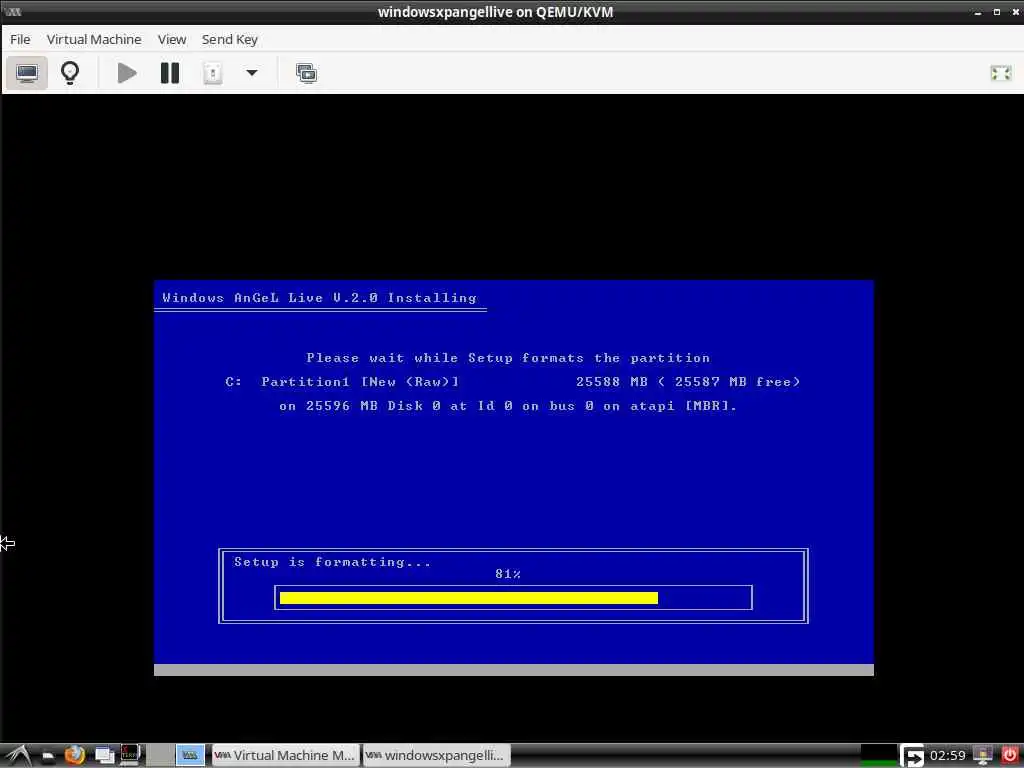Click the minimize all windows icon

click(104, 756)
